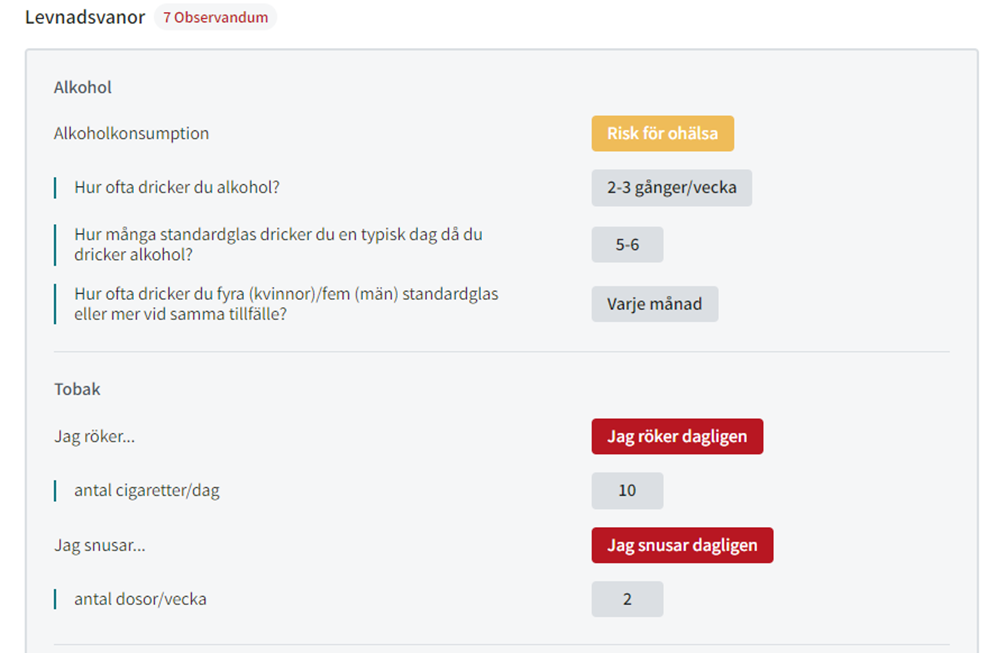Click the antal dosor/vecka label
Screen dimensions: 997x653
141,600
